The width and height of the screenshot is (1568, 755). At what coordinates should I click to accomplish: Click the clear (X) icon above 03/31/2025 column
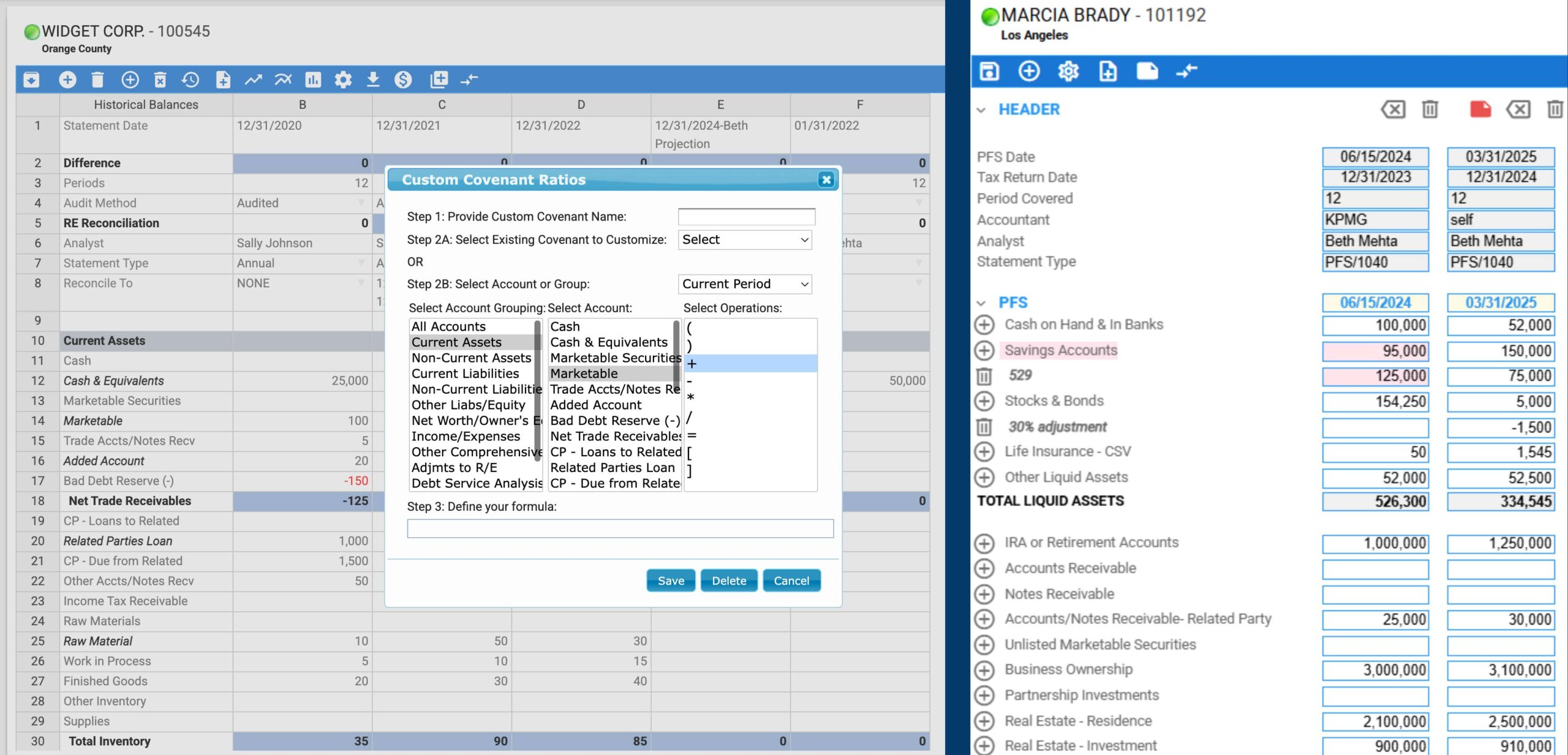pyautogui.click(x=1518, y=110)
